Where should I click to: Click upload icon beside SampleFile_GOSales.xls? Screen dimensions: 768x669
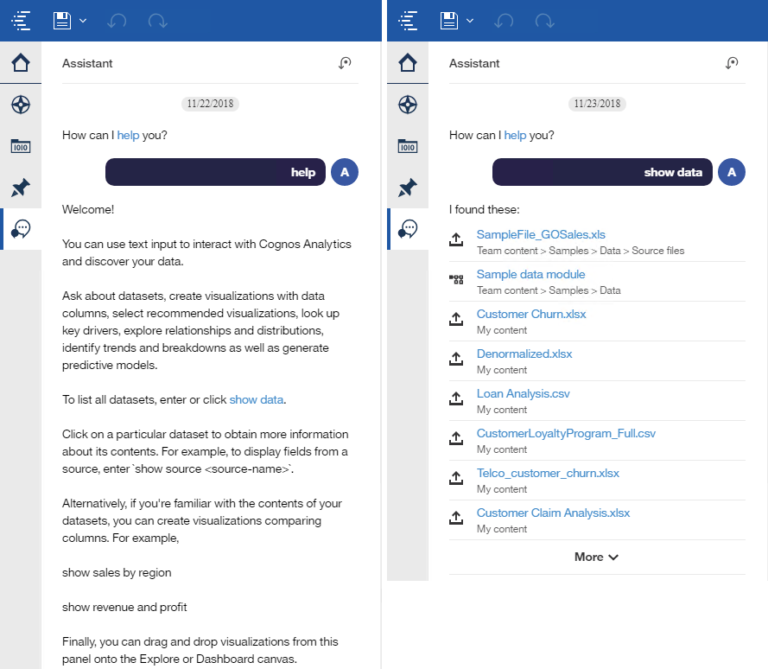(456, 239)
